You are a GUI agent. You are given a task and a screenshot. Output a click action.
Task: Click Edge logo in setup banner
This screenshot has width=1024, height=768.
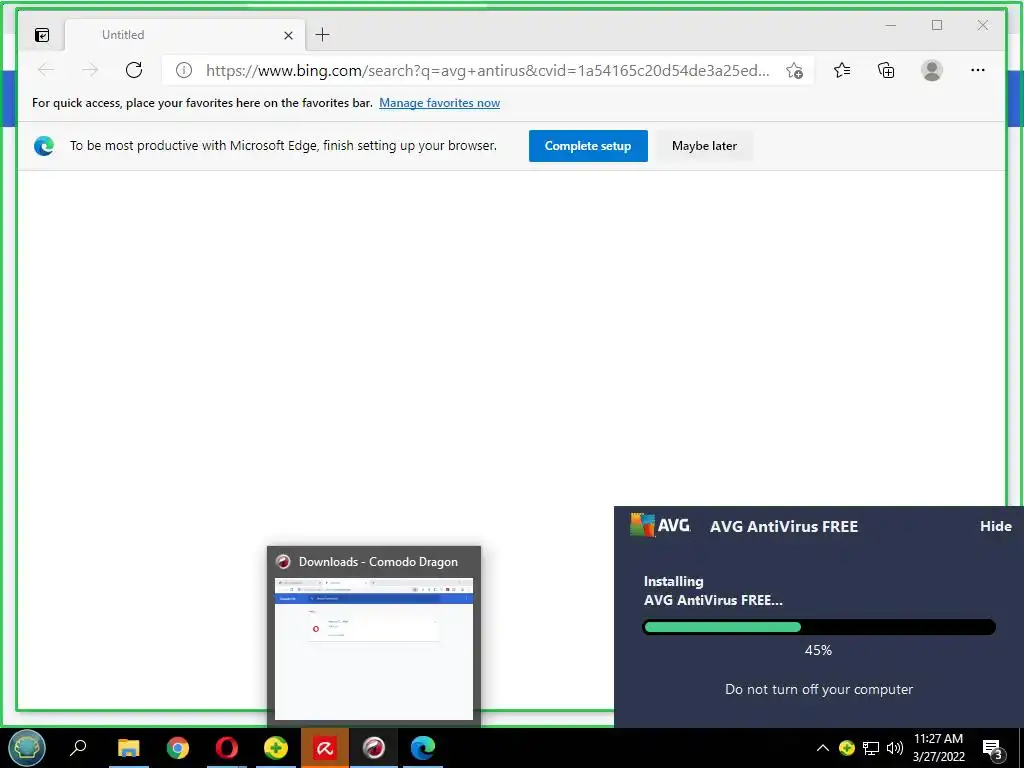[44, 146]
